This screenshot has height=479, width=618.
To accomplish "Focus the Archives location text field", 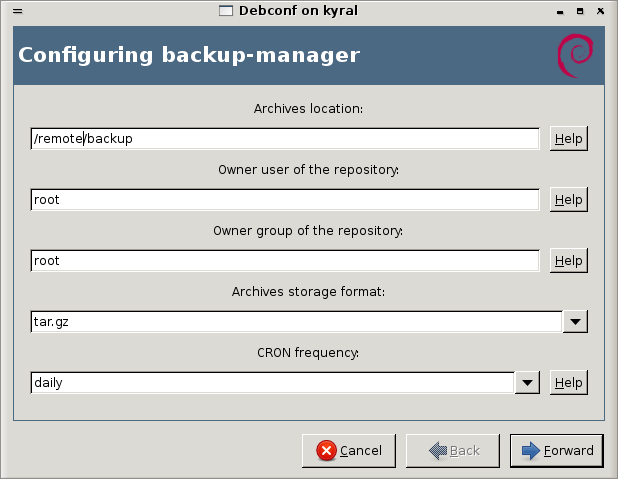I will click(x=285, y=139).
